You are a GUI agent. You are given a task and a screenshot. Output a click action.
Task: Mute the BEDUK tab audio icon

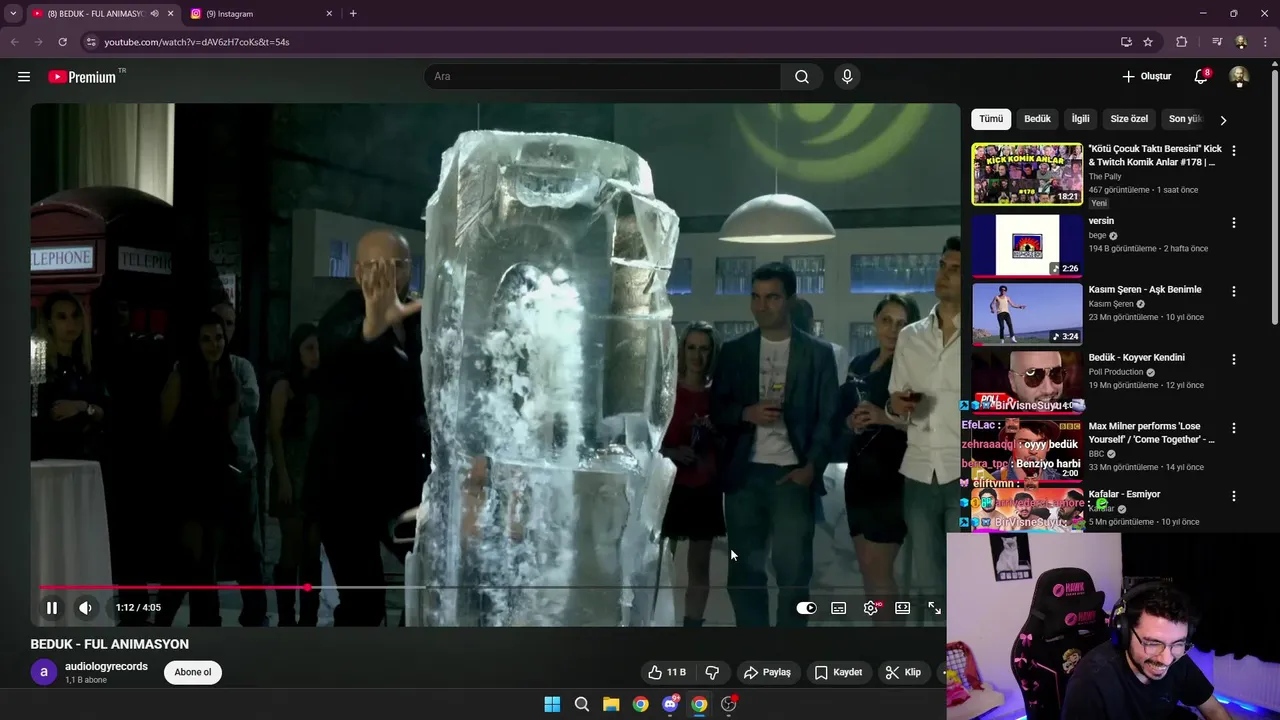[154, 14]
